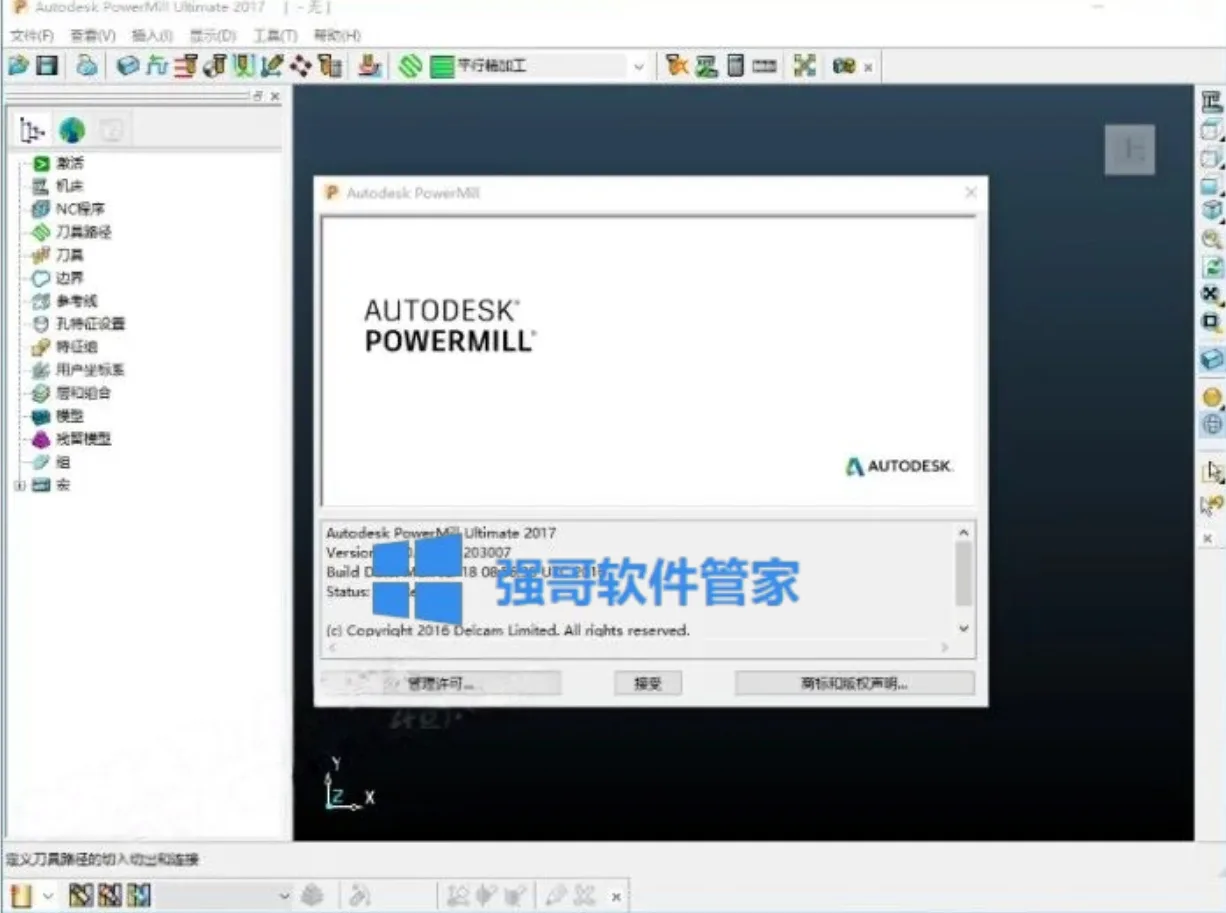
Task: Select the ISO view cube icon
Action: tap(1212, 211)
